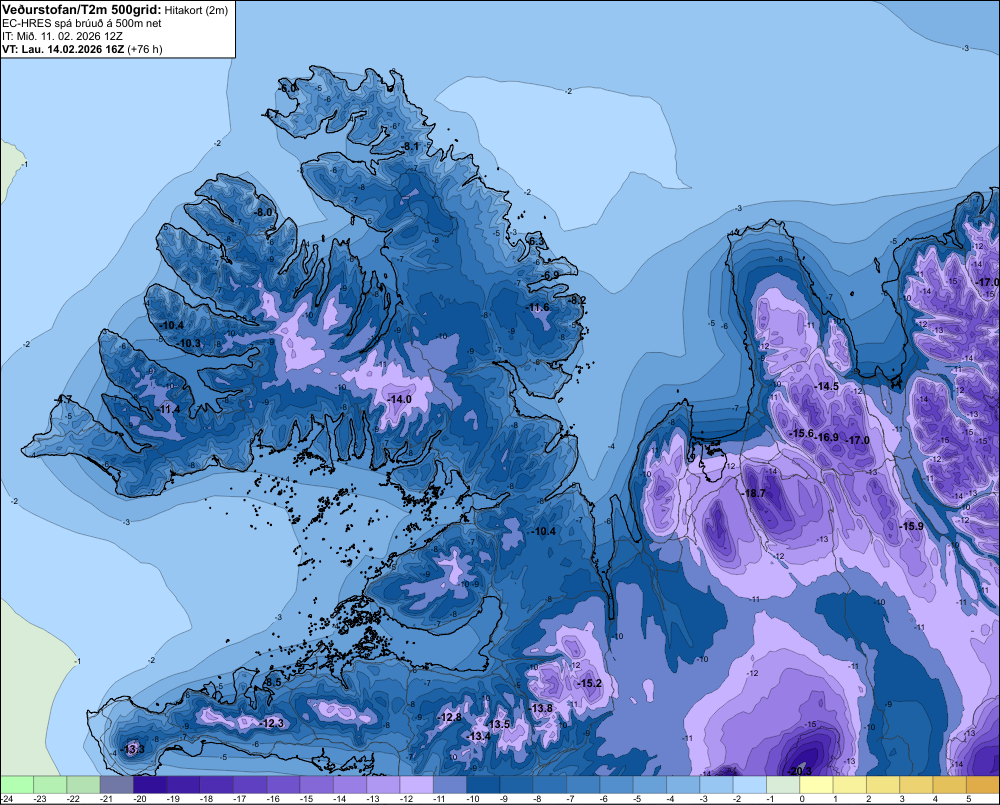The image size is (1000, 805).
Task: Select the grey-purple legend swatch above -21
Action: [x=116, y=784]
